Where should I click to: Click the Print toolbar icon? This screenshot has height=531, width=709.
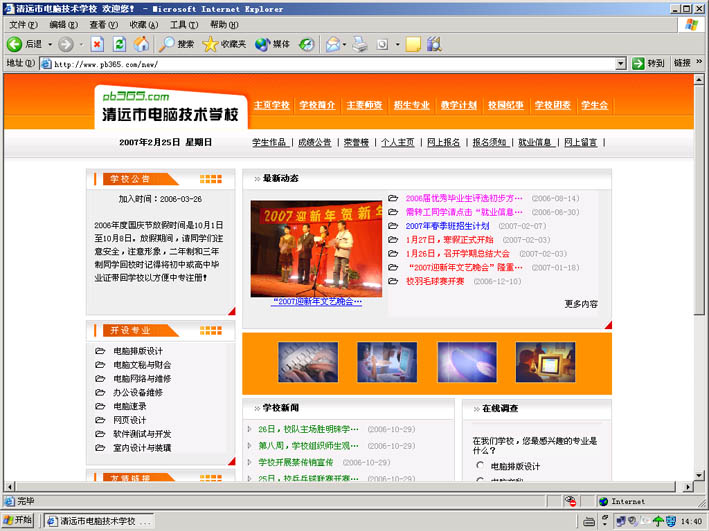pos(360,44)
